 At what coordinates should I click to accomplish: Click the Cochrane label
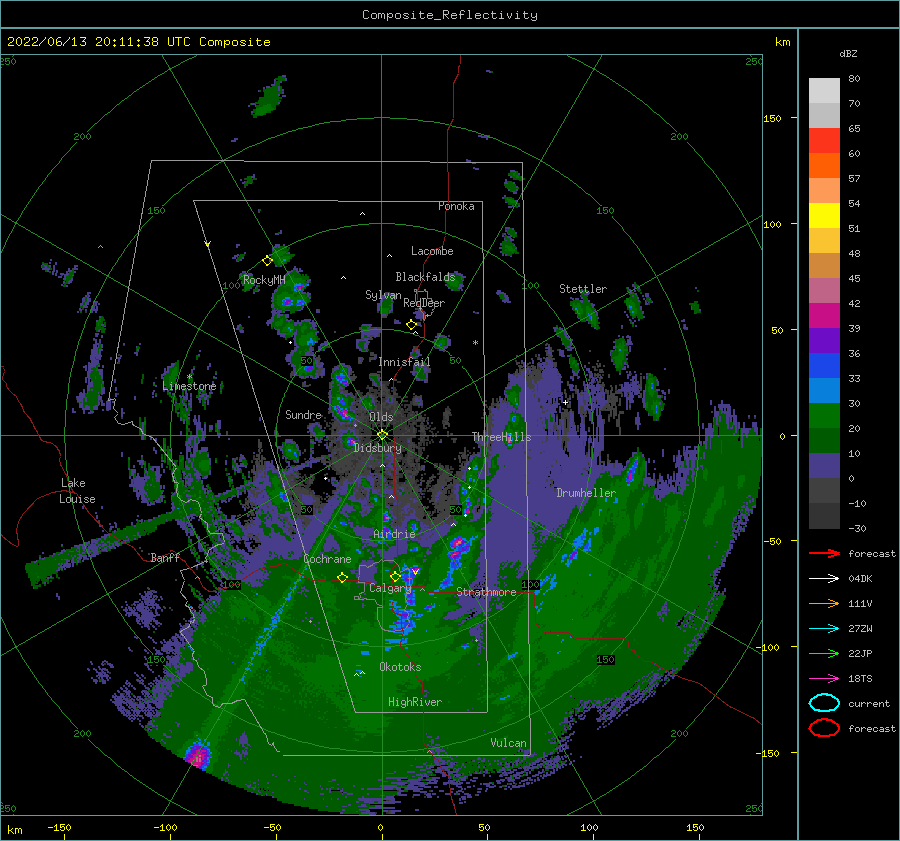(x=327, y=559)
